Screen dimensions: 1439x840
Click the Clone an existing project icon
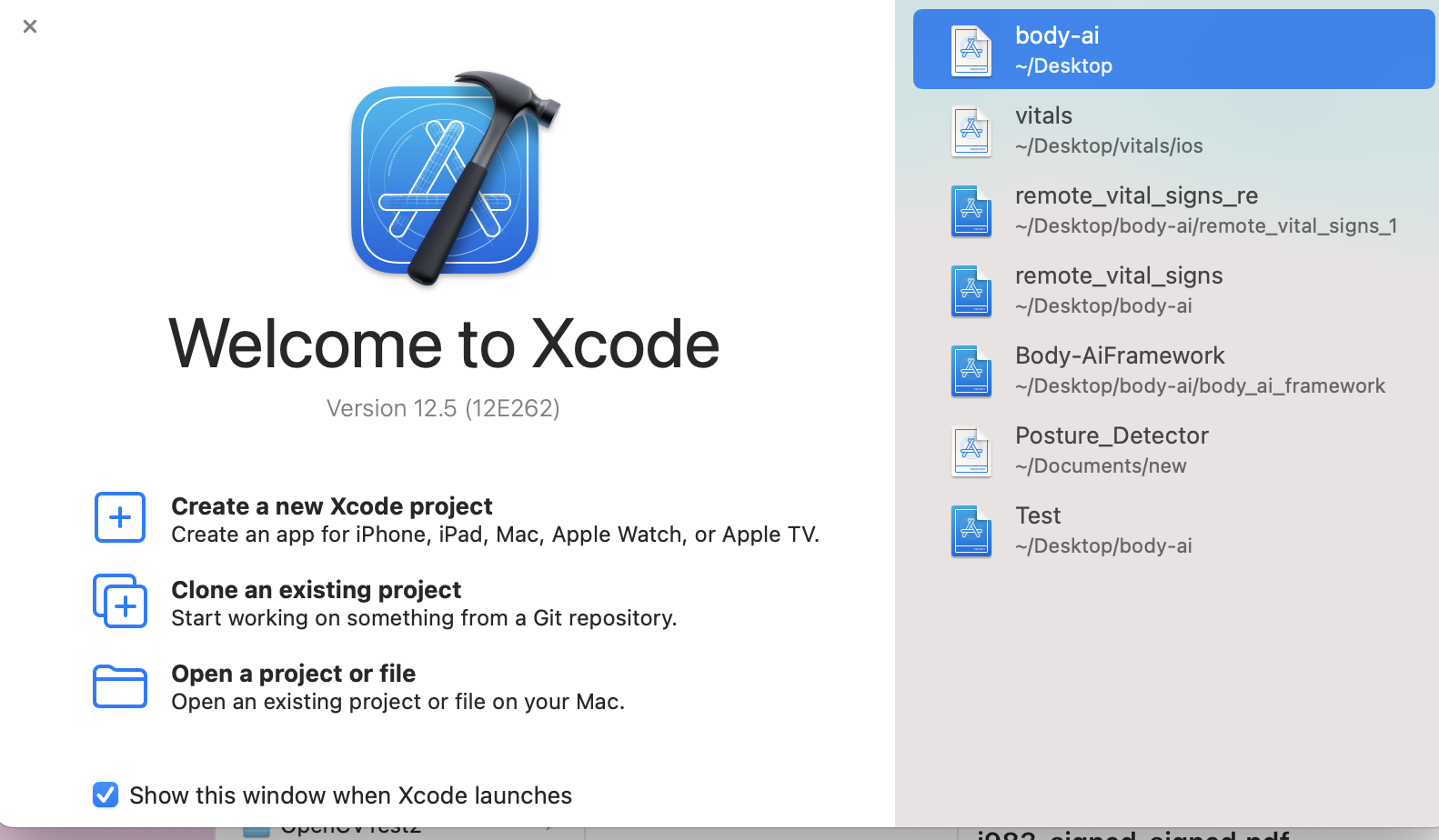coord(120,601)
